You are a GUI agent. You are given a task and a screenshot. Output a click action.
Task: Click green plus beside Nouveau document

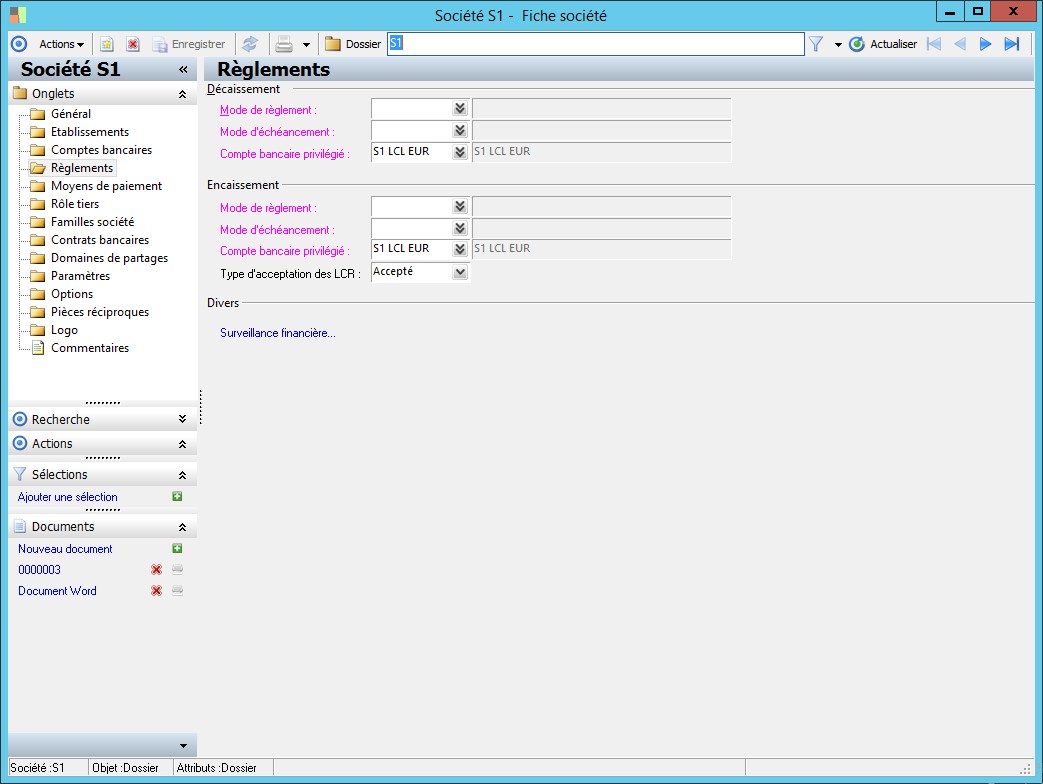[177, 549]
